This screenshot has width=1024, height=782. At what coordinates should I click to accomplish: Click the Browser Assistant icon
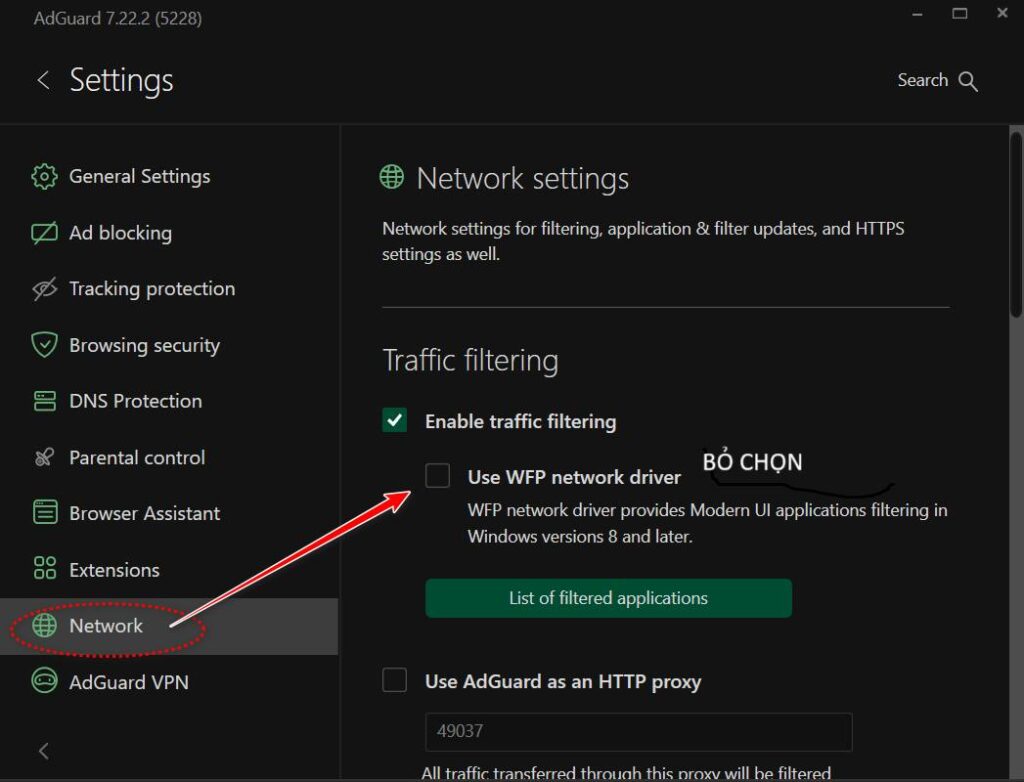tap(44, 513)
